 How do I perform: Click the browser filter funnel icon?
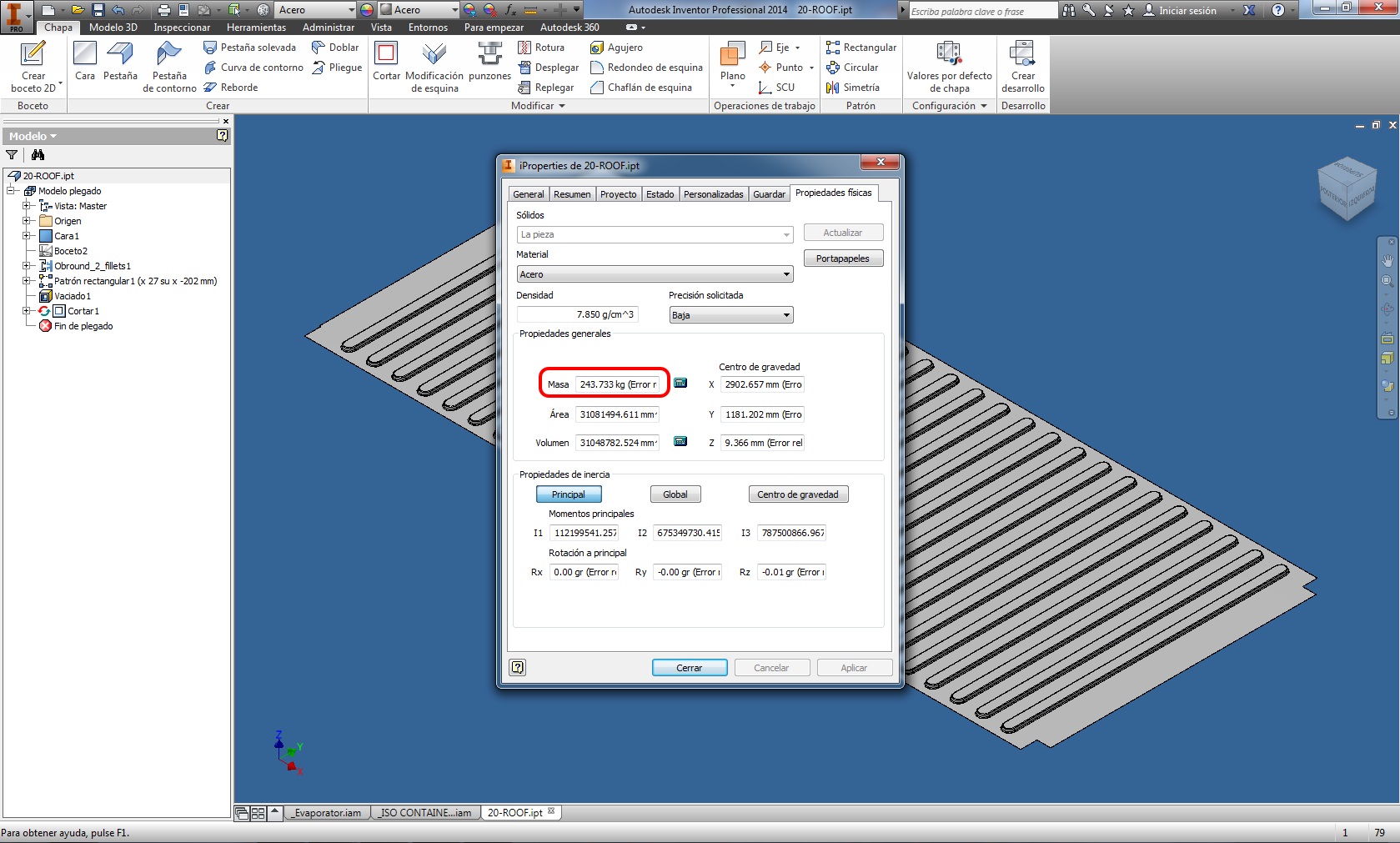pos(12,155)
